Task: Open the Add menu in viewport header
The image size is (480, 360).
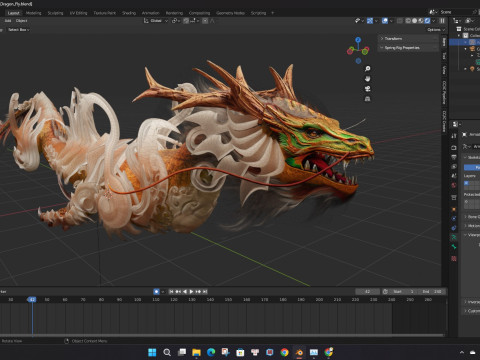Action: (8, 21)
